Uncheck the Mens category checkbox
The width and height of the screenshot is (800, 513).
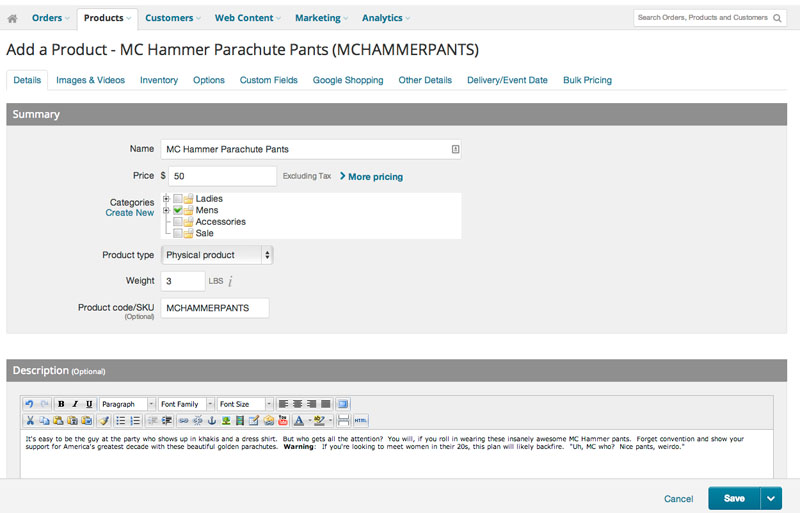[178, 210]
